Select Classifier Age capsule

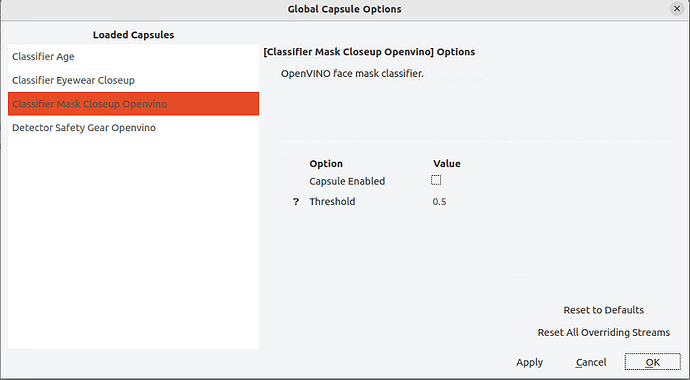pyautogui.click(x=133, y=56)
